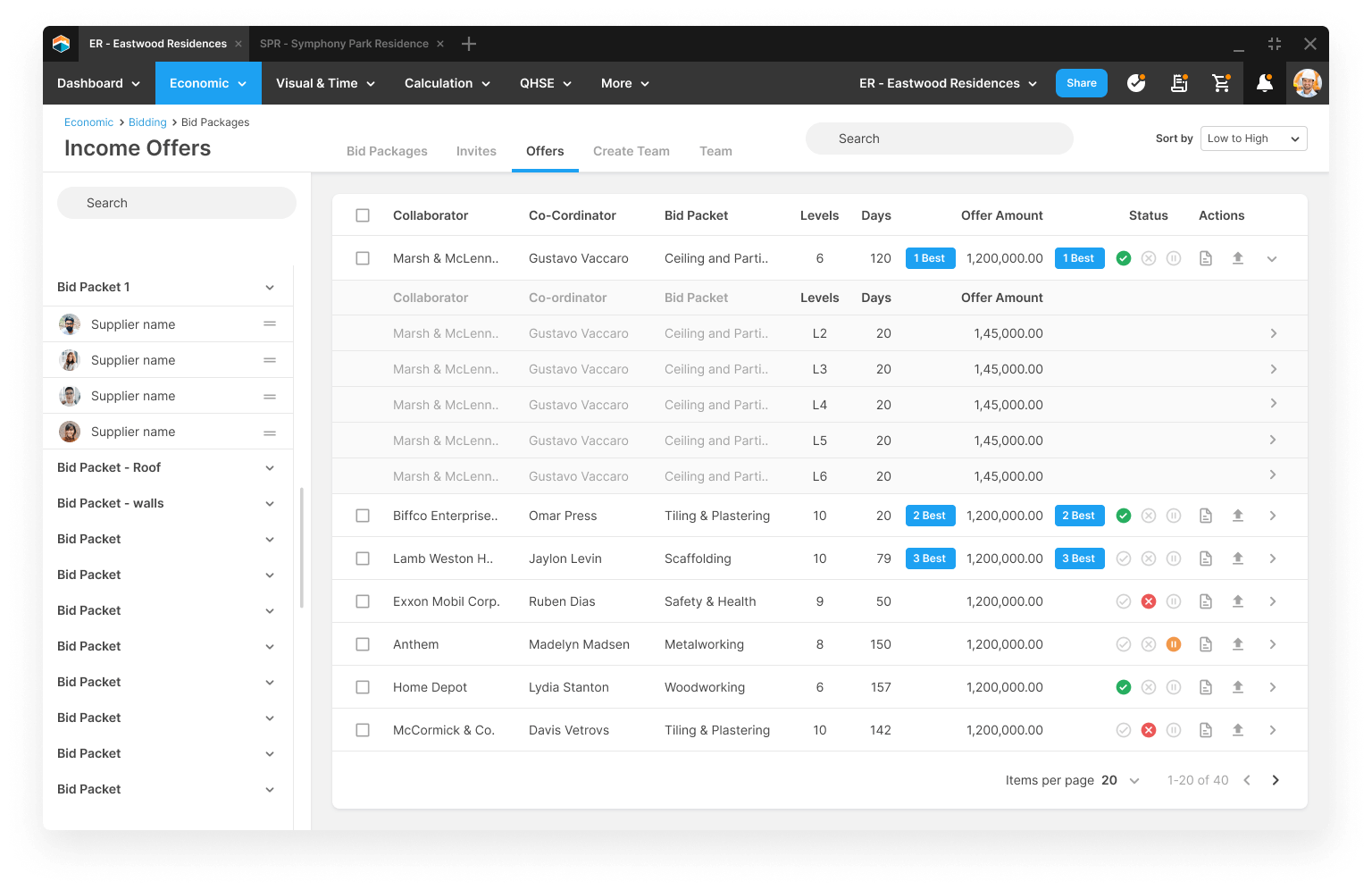Viewport: 1372px width, 890px height.
Task: Open the Visual & Time menu
Action: click(x=325, y=83)
